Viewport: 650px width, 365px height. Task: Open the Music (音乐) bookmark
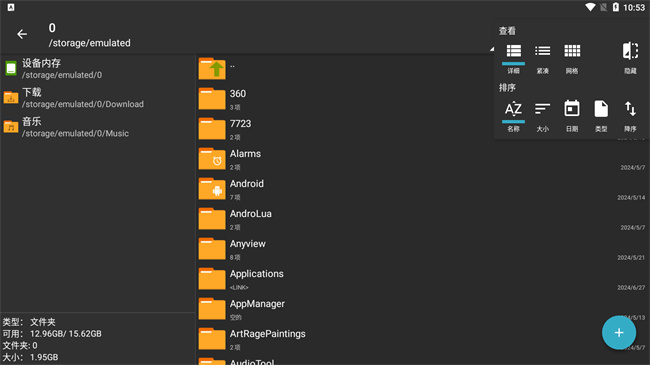pyautogui.click(x=98, y=127)
